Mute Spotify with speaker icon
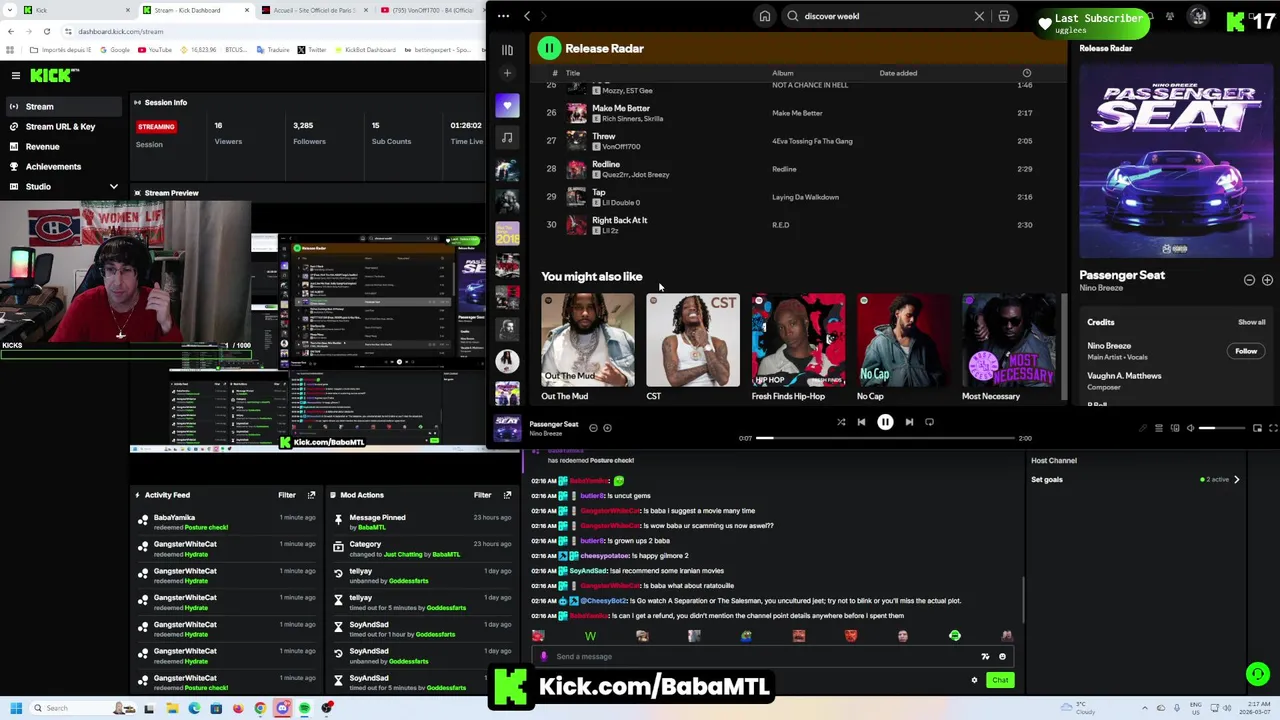The width and height of the screenshot is (1280, 720). (x=1190, y=428)
